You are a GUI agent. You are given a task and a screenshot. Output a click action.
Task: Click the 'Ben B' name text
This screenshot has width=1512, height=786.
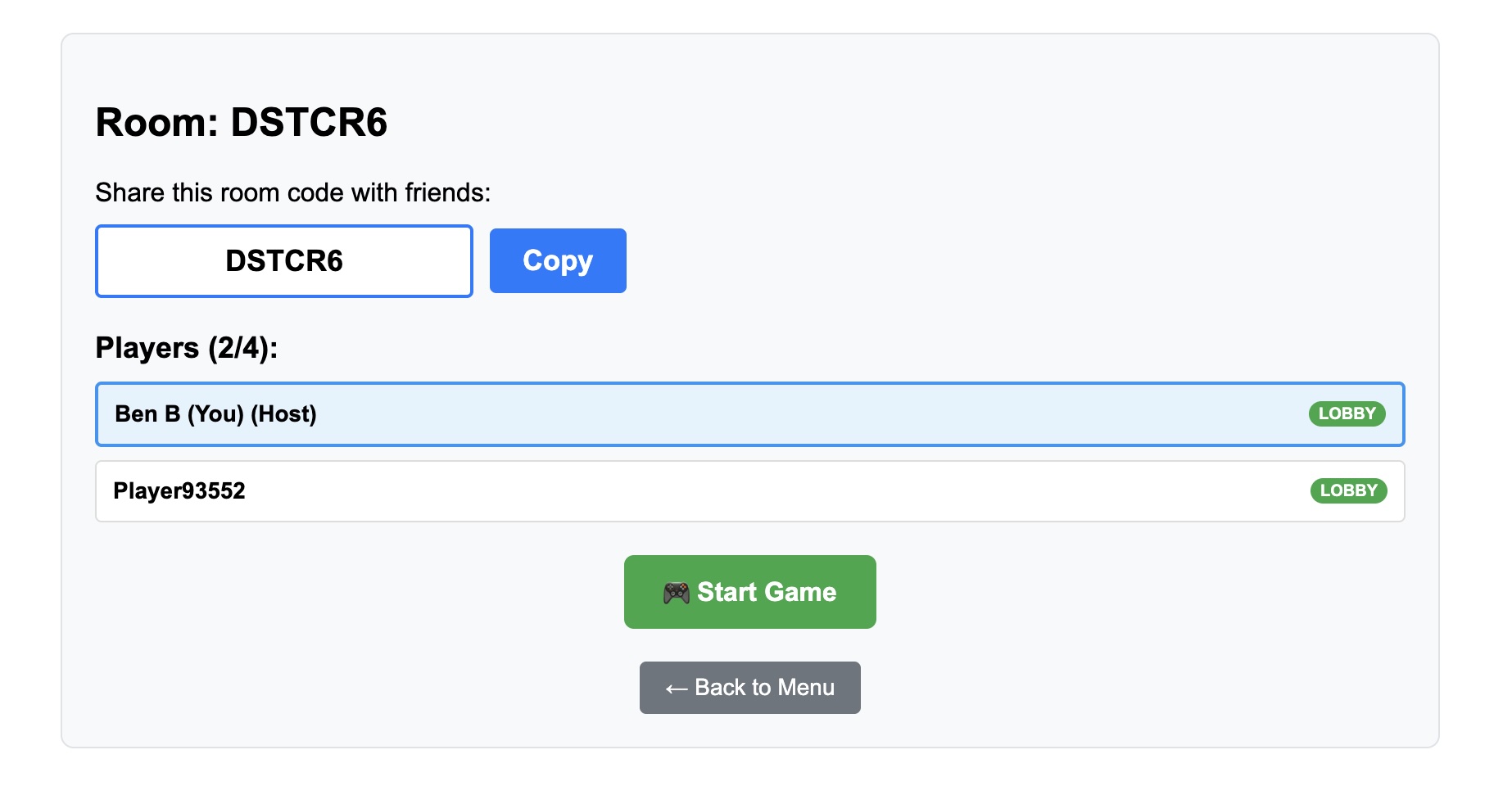point(147,414)
